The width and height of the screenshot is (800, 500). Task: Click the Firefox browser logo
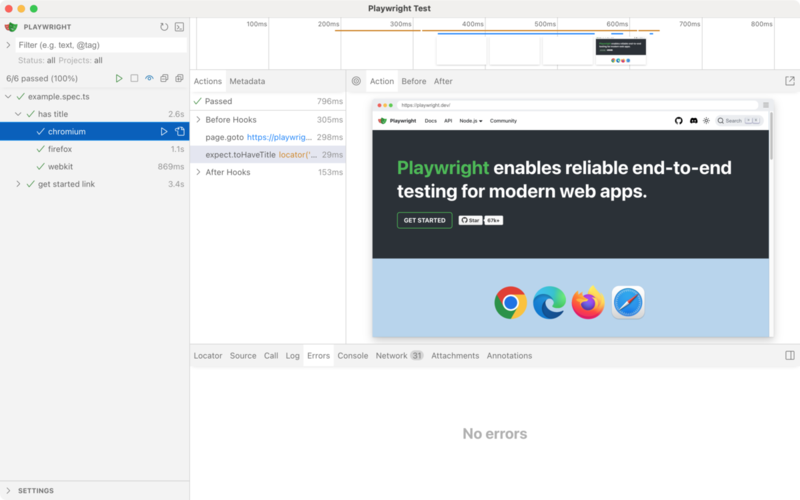(588, 303)
